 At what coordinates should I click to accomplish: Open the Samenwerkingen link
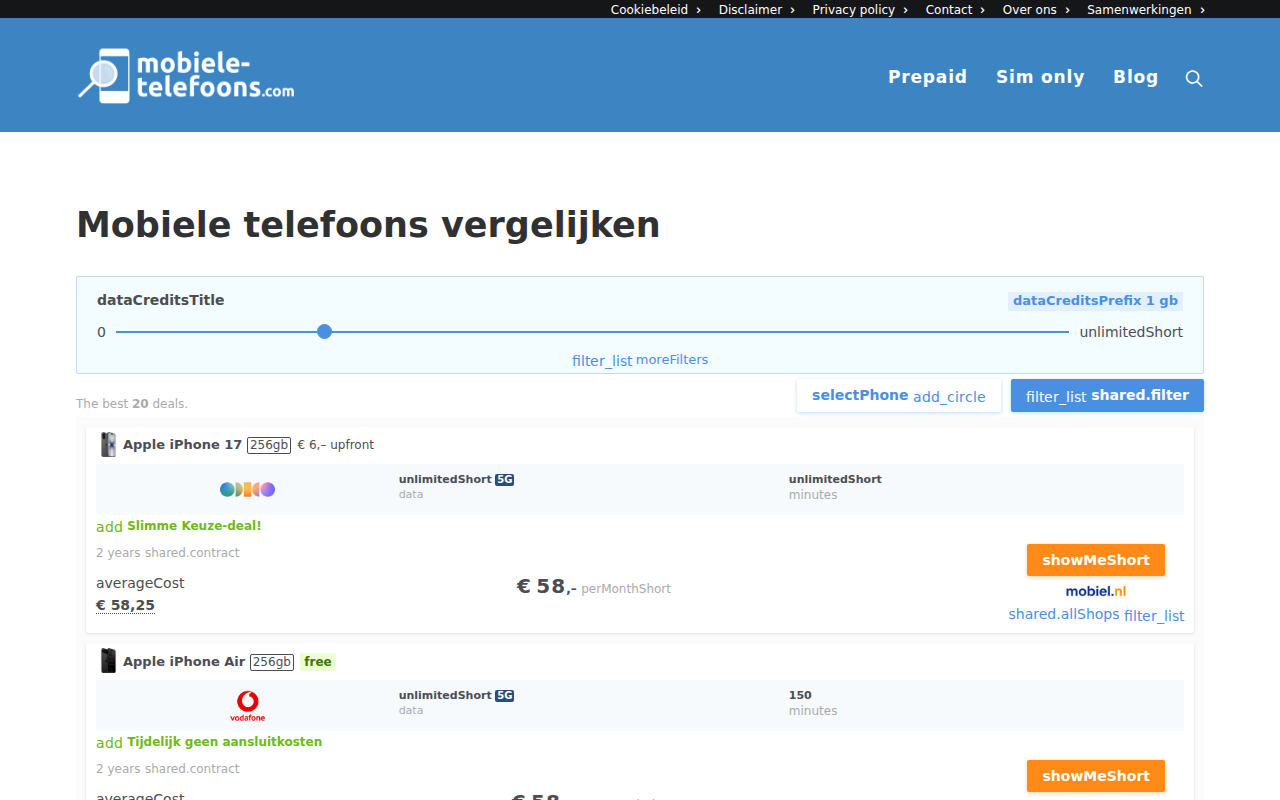point(1146,9)
